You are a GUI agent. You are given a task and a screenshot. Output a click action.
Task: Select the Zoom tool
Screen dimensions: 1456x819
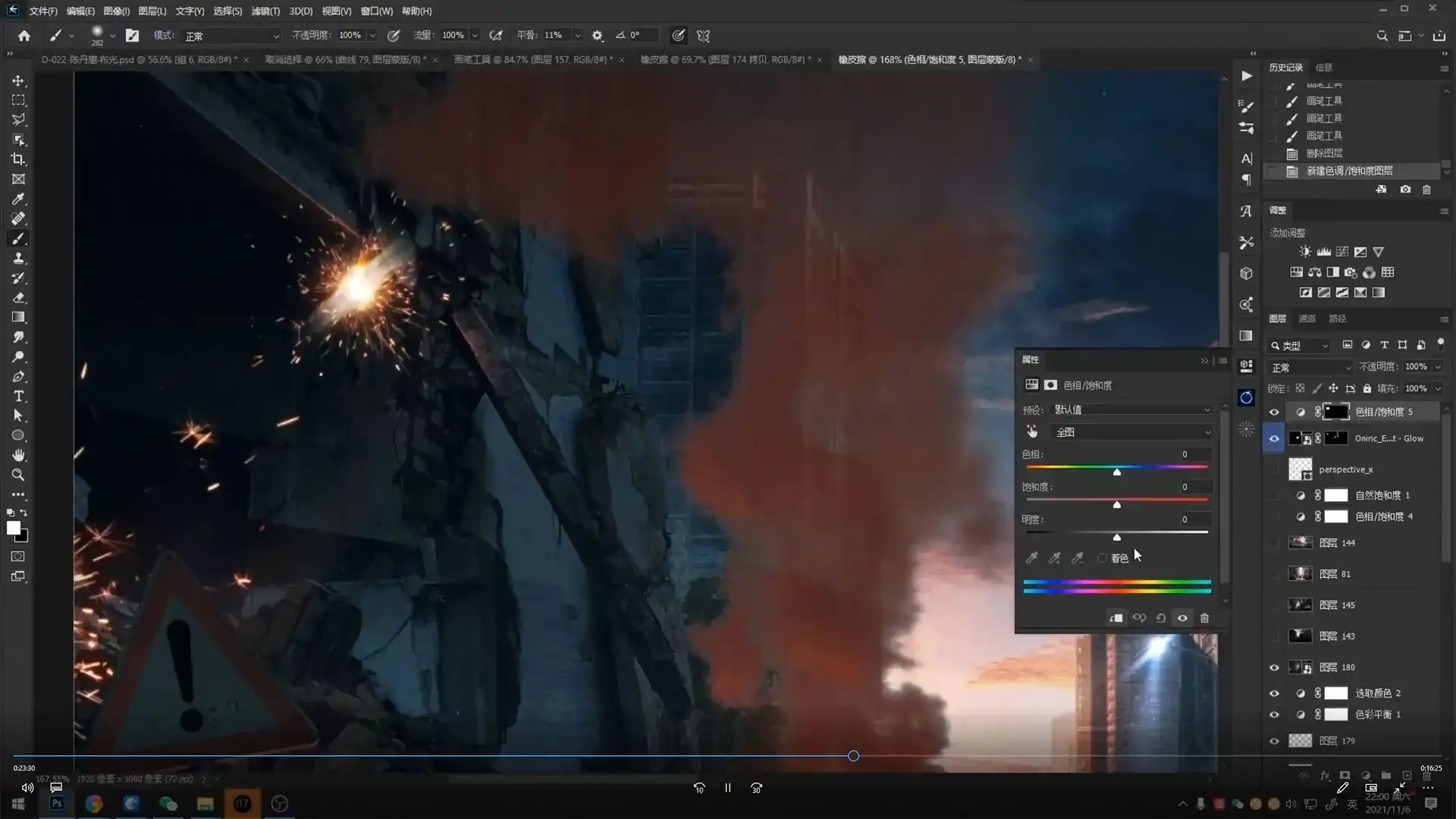18,475
